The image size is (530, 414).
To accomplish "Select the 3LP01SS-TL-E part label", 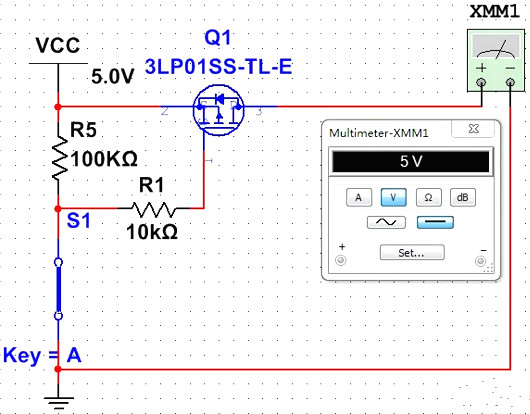I will (x=218, y=67).
